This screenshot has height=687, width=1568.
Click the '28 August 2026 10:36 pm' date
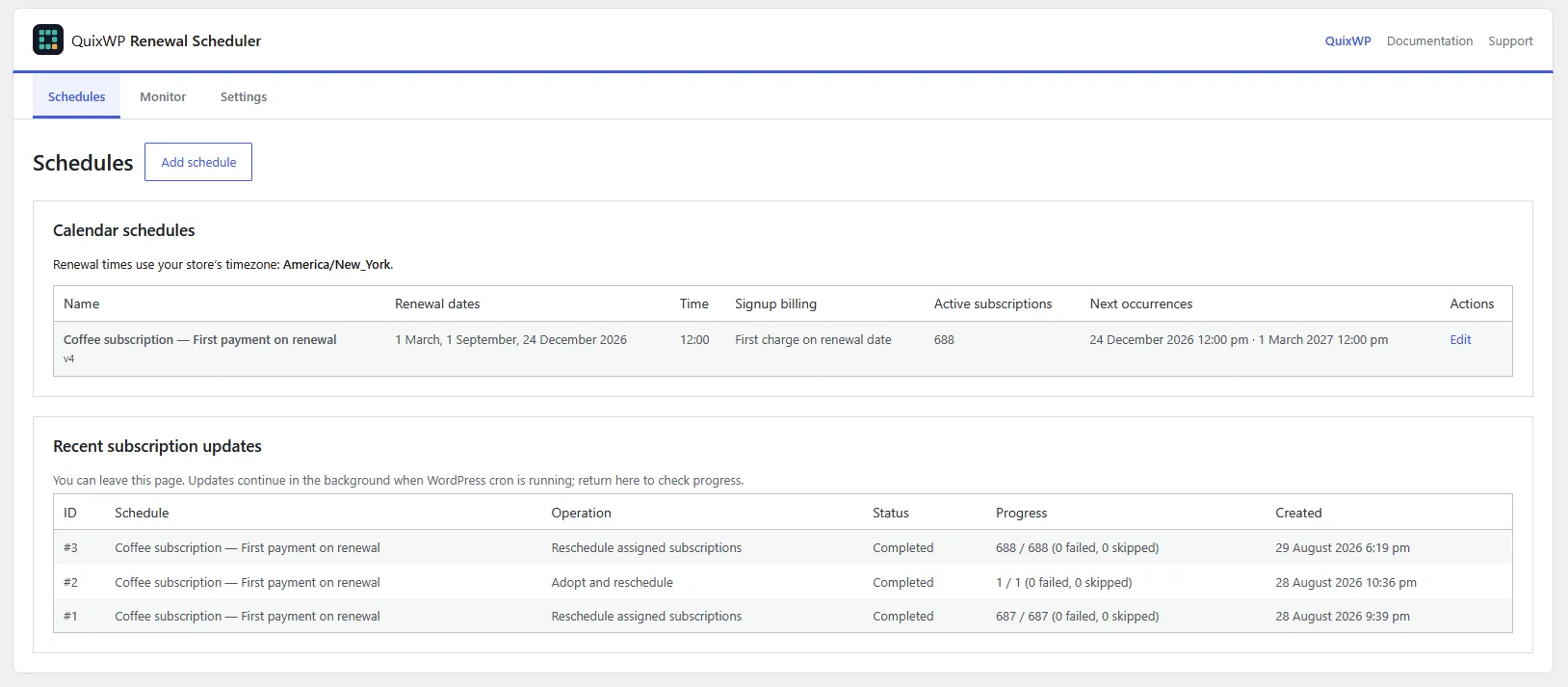[x=1346, y=582]
